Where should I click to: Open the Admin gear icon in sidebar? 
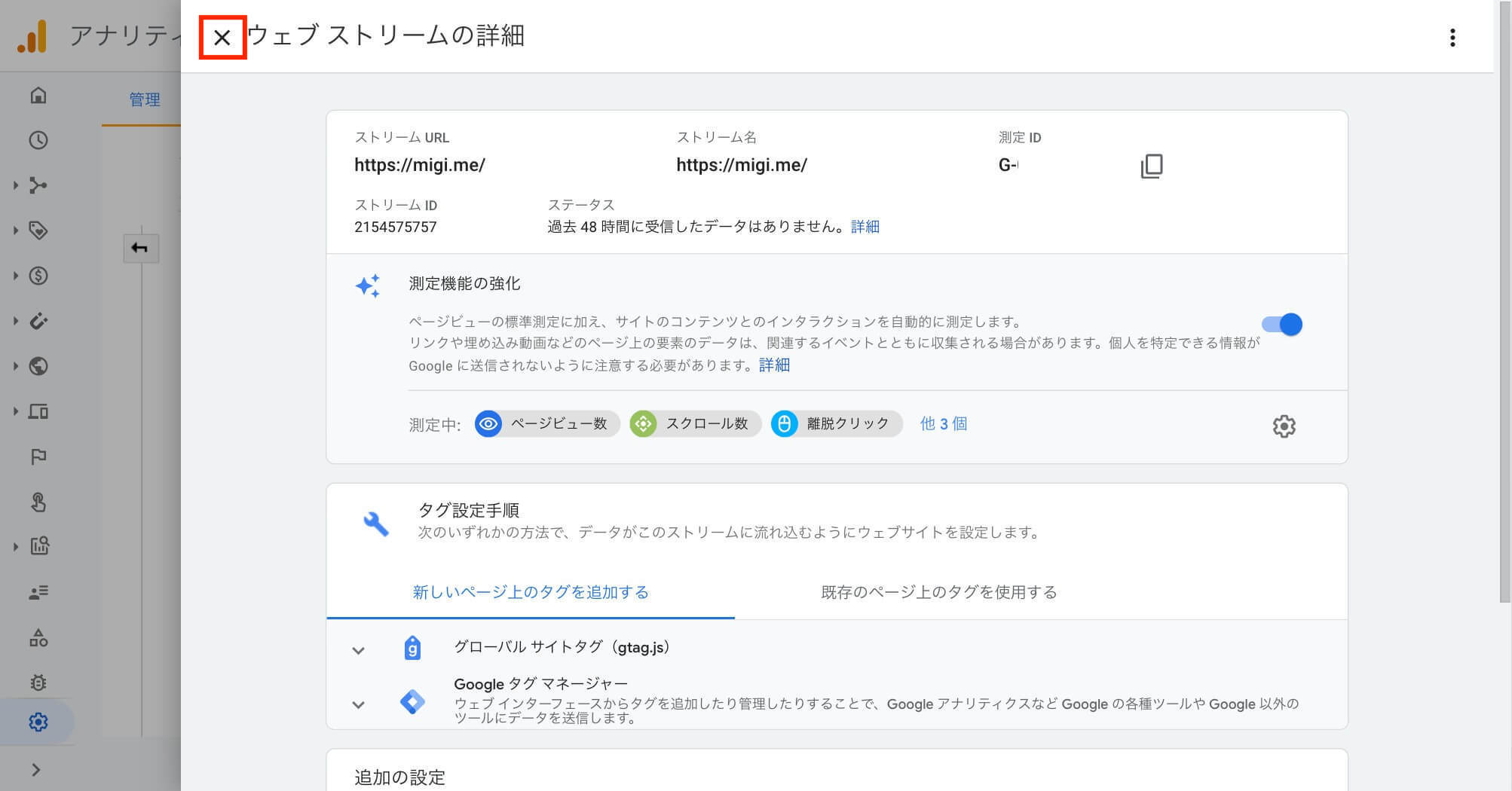pos(38,722)
